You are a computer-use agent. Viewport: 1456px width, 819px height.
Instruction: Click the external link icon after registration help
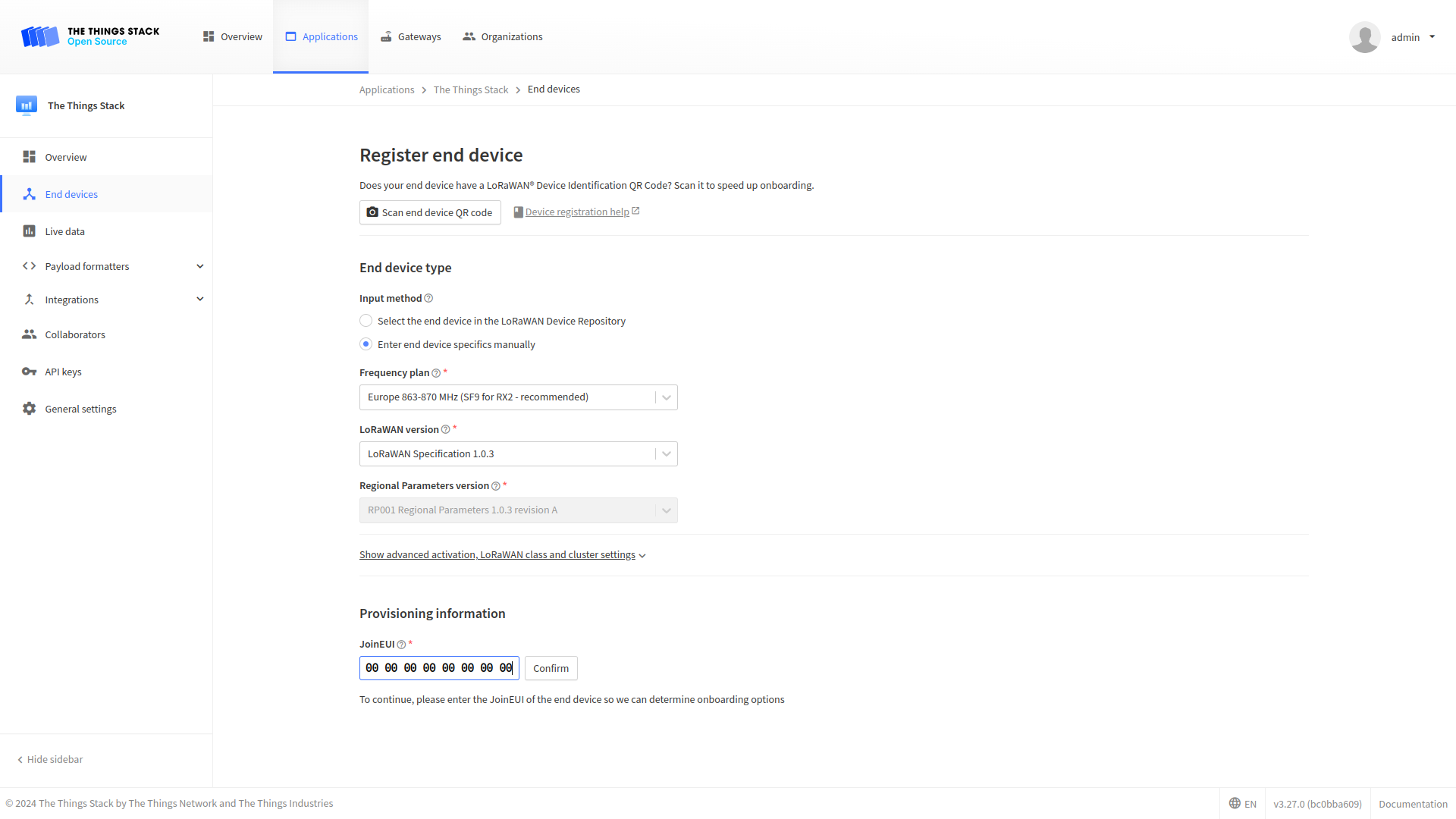pos(635,211)
